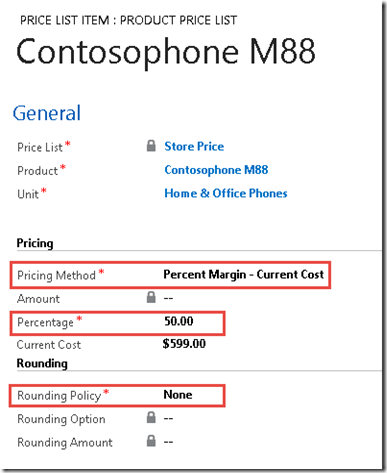Select the Pricing Method value field
The image size is (387, 473).
[243, 274]
